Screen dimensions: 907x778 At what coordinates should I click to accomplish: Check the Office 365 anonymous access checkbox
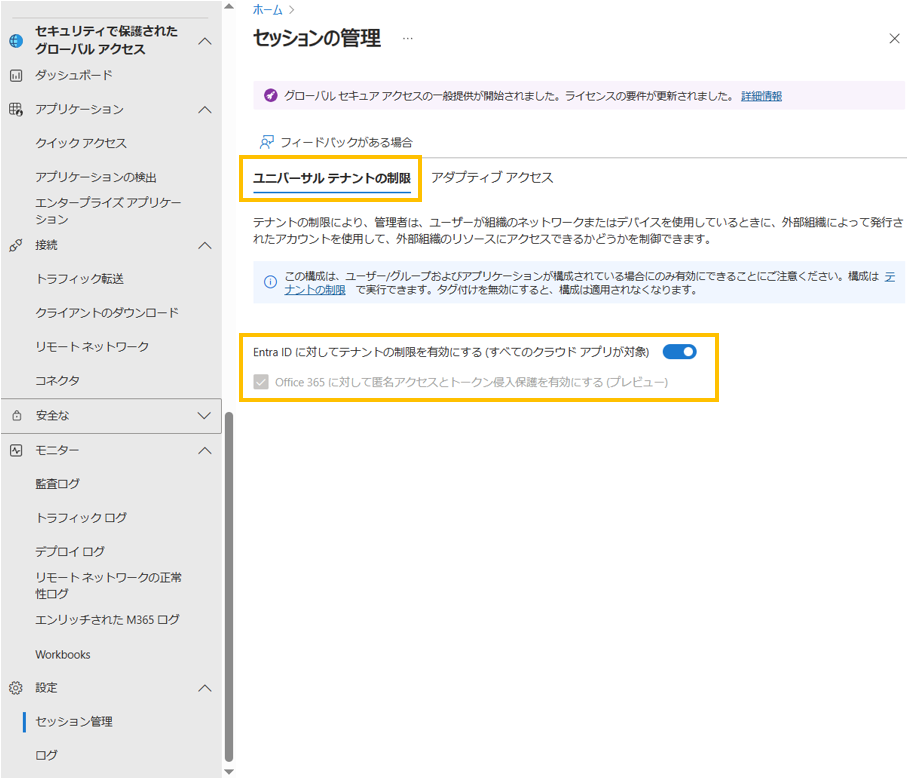tap(261, 382)
